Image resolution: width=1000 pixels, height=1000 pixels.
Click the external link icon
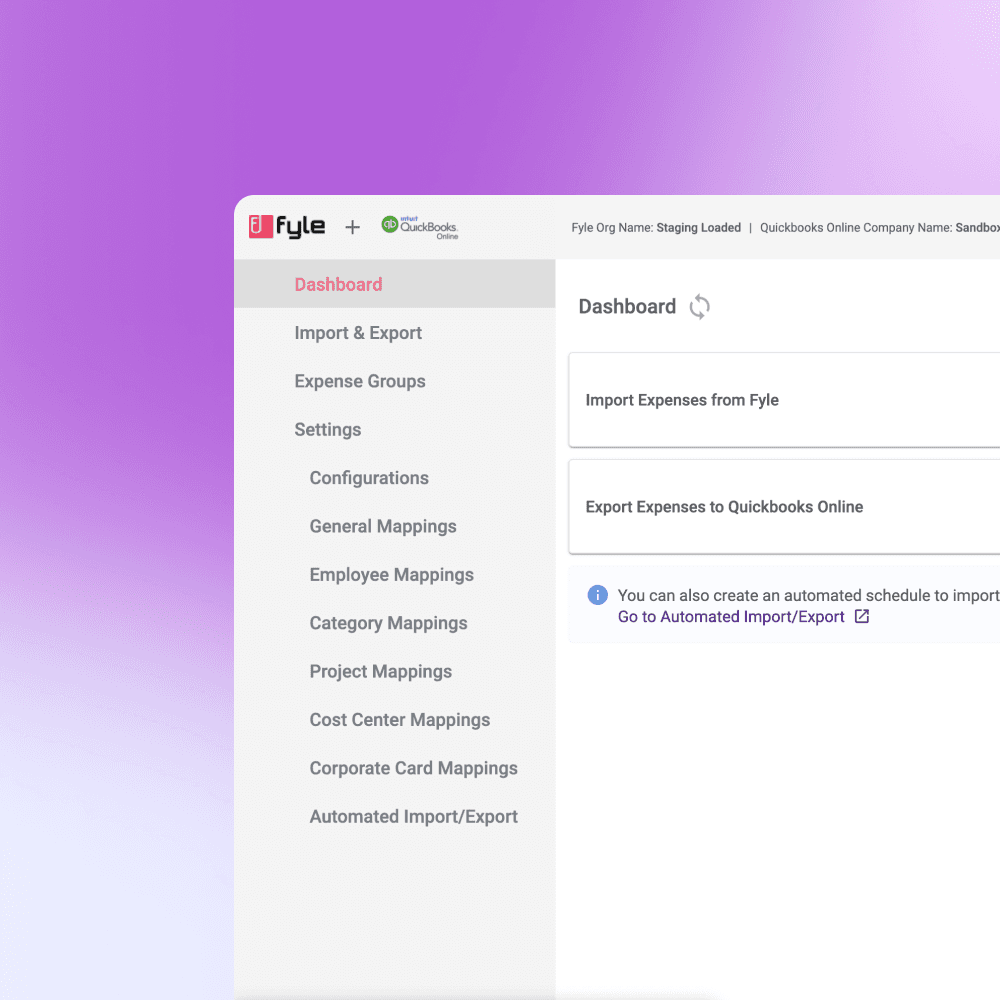click(862, 617)
